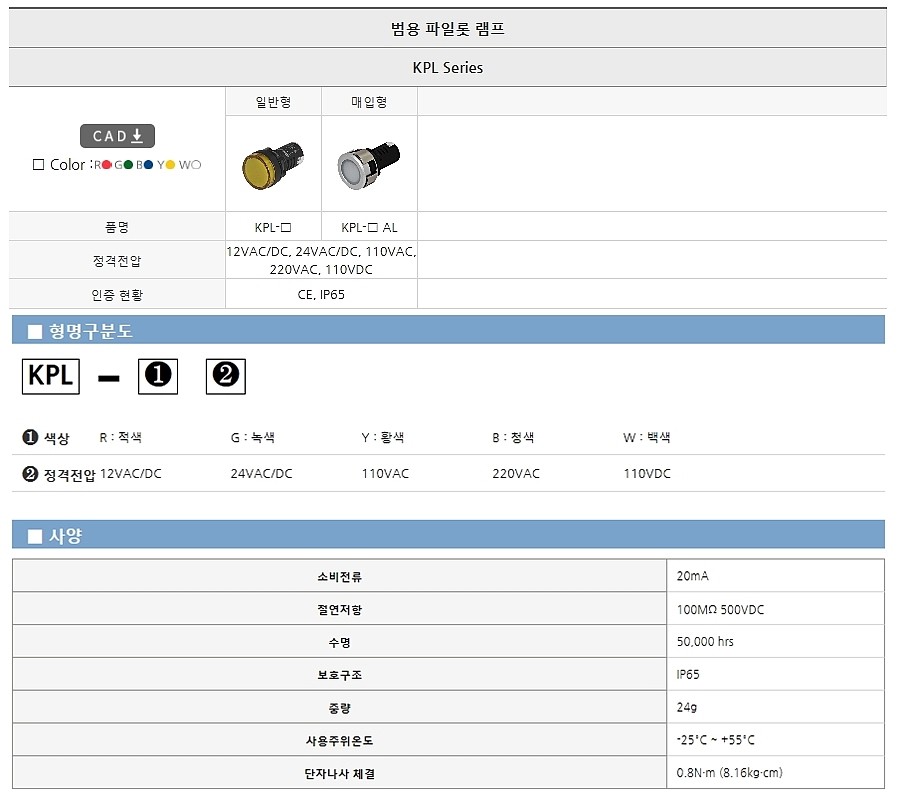
Task: Click the green G color indicator
Action: (128, 165)
